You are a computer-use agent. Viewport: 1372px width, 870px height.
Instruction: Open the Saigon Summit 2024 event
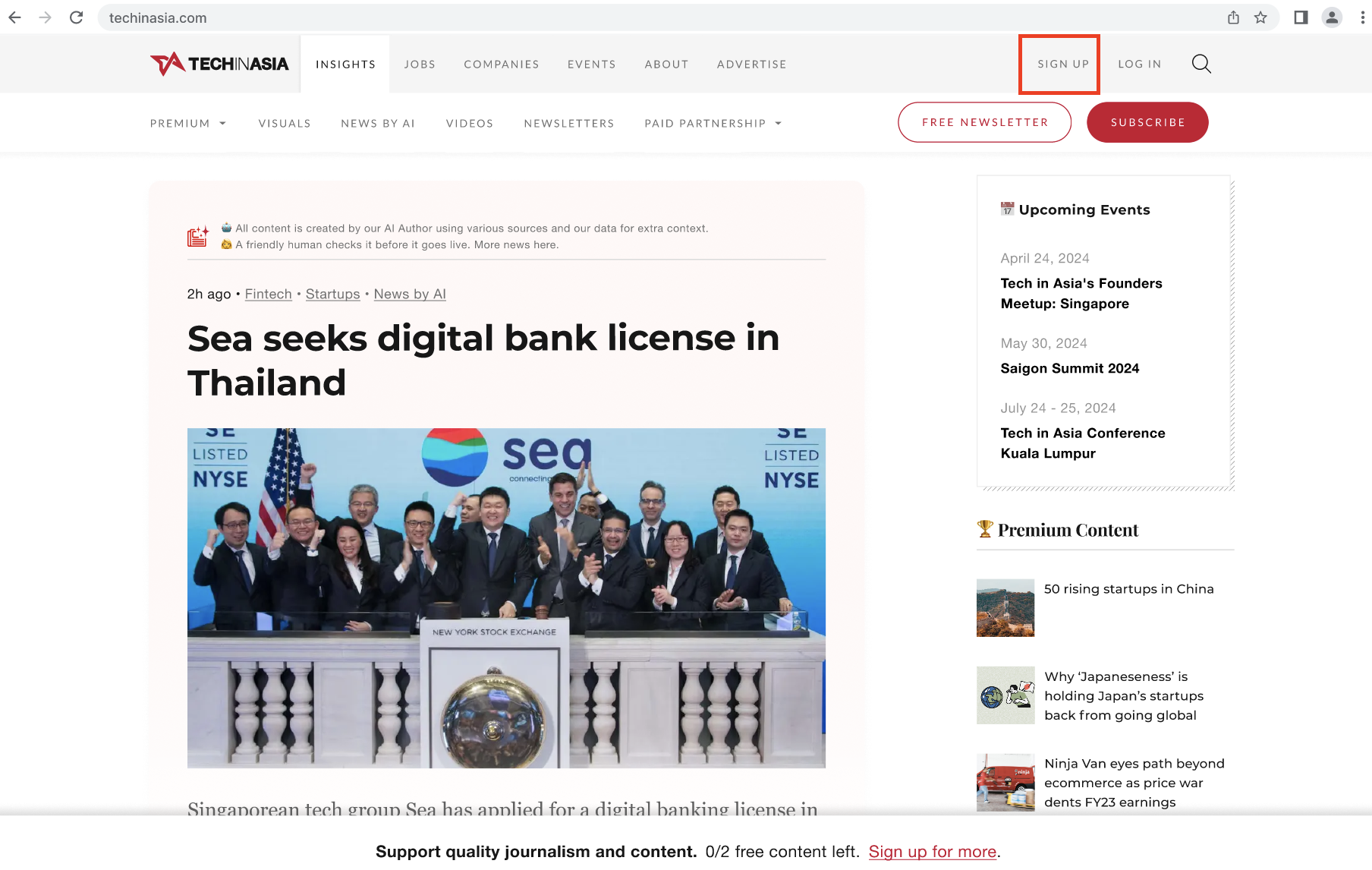click(1070, 368)
